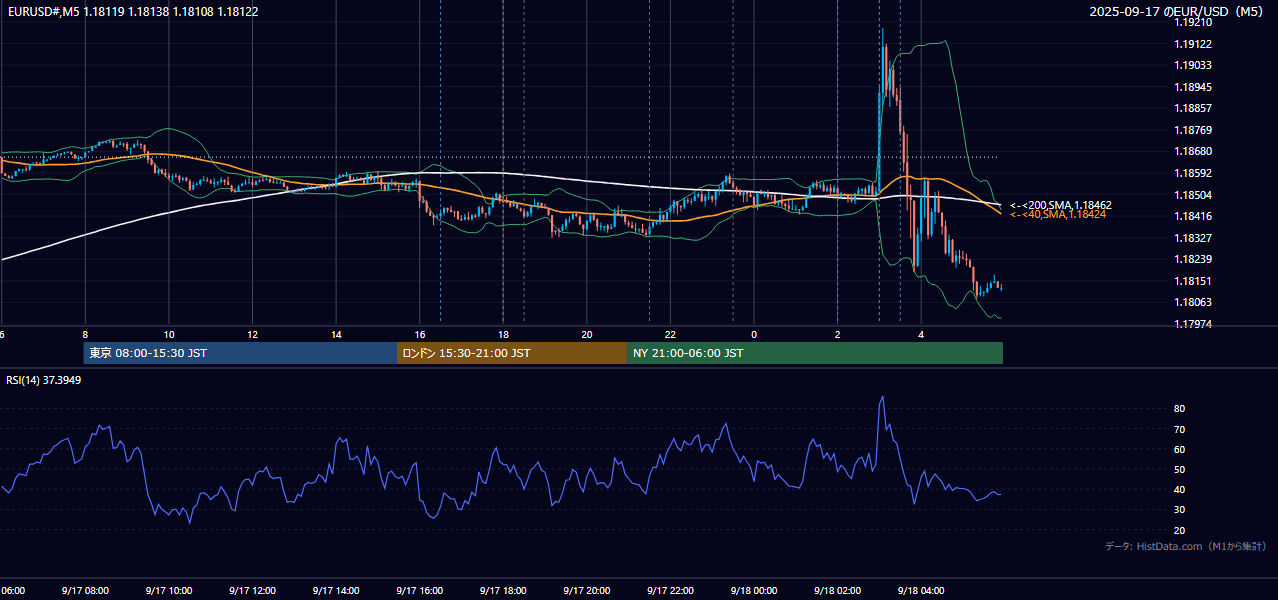The image size is (1278, 600).
Task: Click price axis value 1.18416
Action: (x=1194, y=216)
